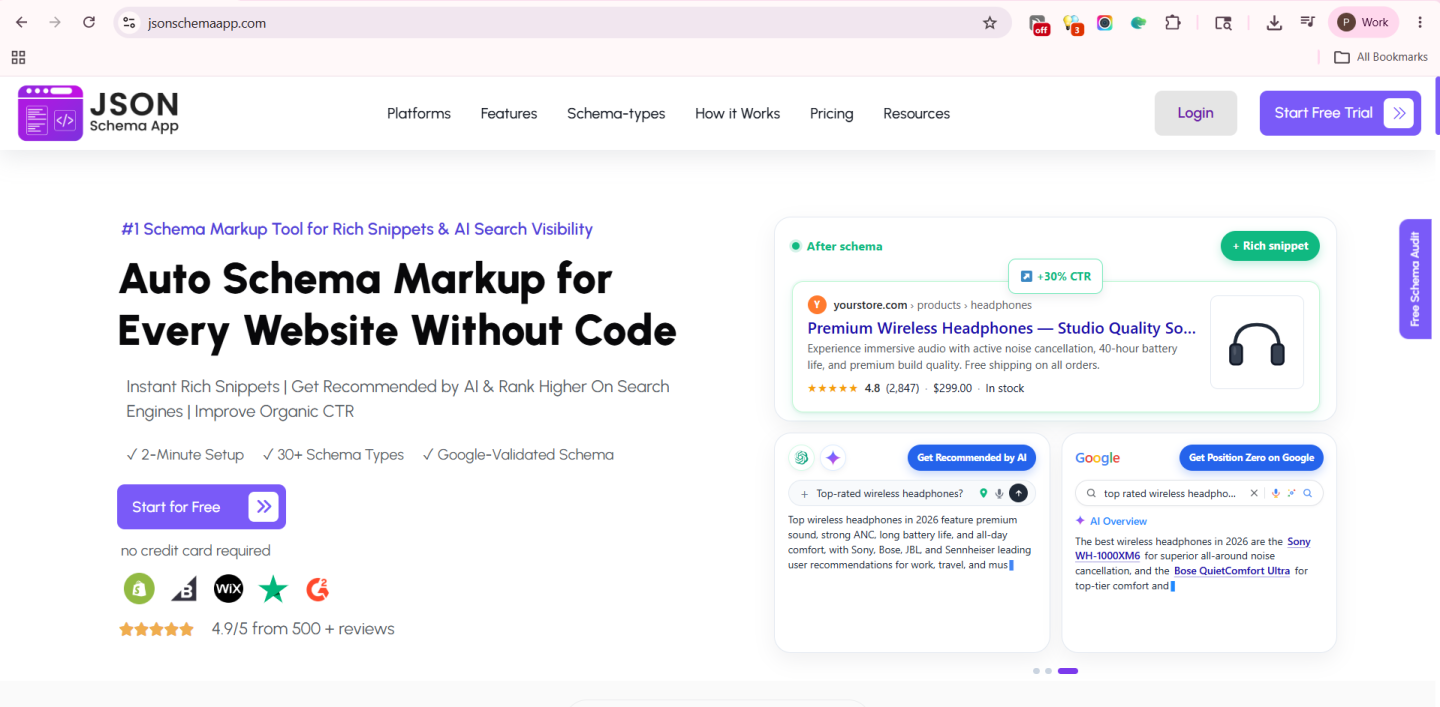Click the Shopify logo icon
Viewport: 1440px width, 707px height.
(x=139, y=588)
